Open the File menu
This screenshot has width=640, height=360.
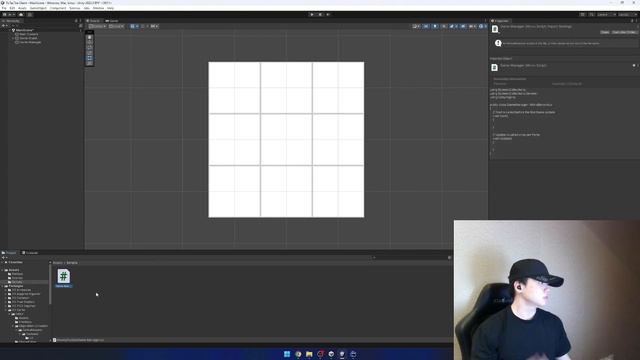click(x=4, y=8)
